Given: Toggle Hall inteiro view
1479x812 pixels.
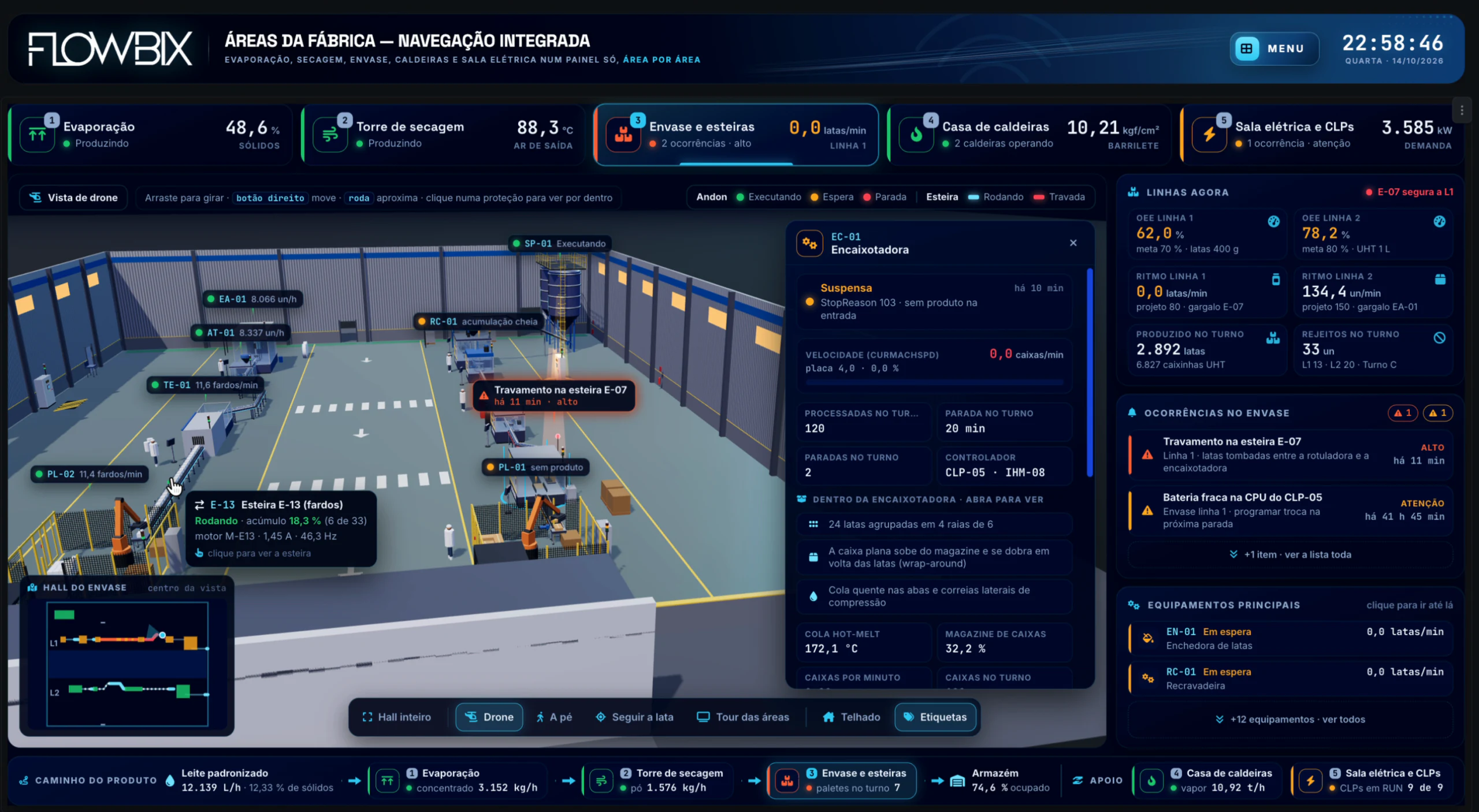Looking at the screenshot, I should point(396,717).
